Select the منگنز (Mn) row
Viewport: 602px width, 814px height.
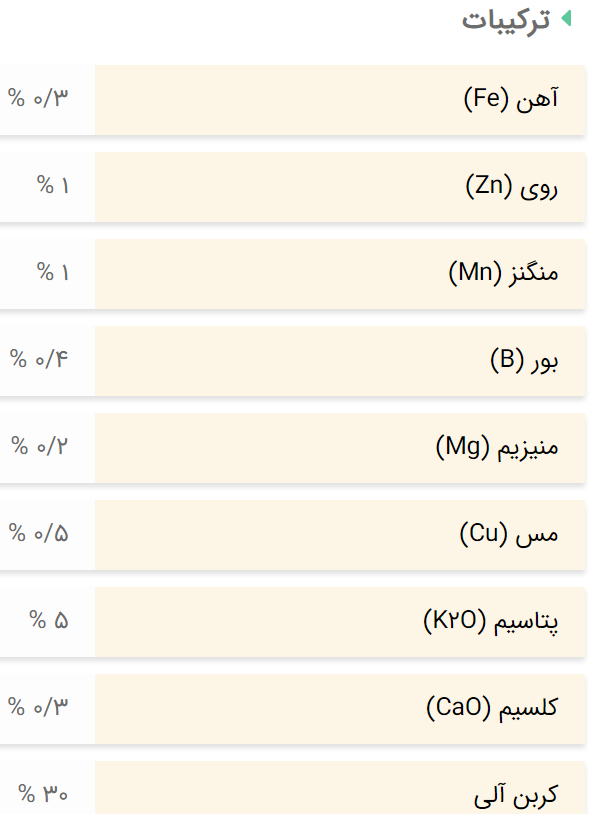(293, 274)
